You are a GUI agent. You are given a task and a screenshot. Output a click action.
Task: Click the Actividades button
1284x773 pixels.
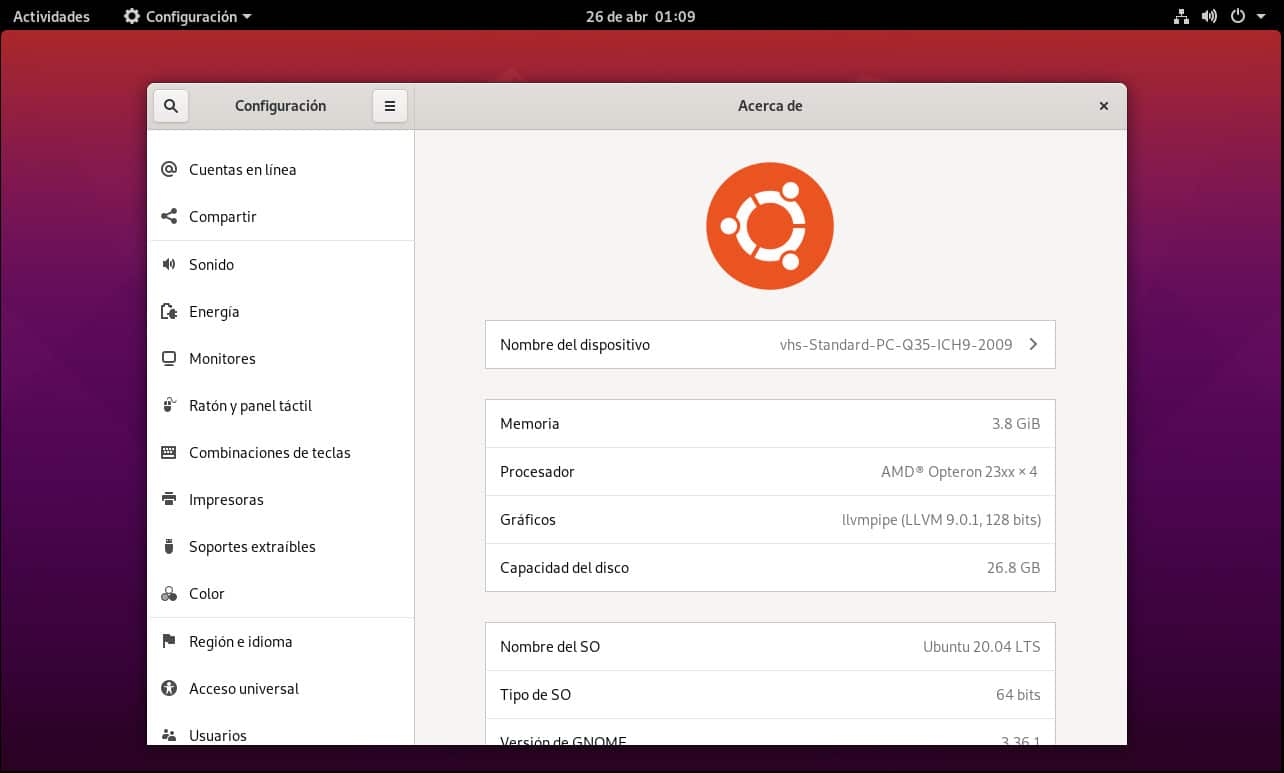pos(51,16)
